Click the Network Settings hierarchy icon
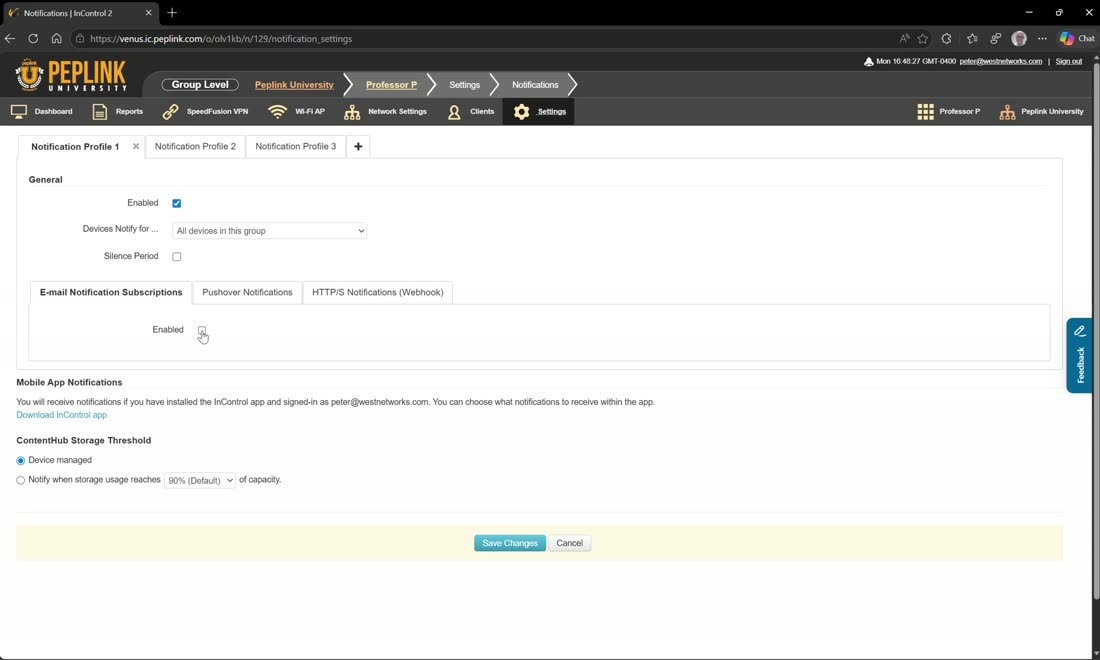The image size is (1100, 660). pyautogui.click(x=352, y=112)
